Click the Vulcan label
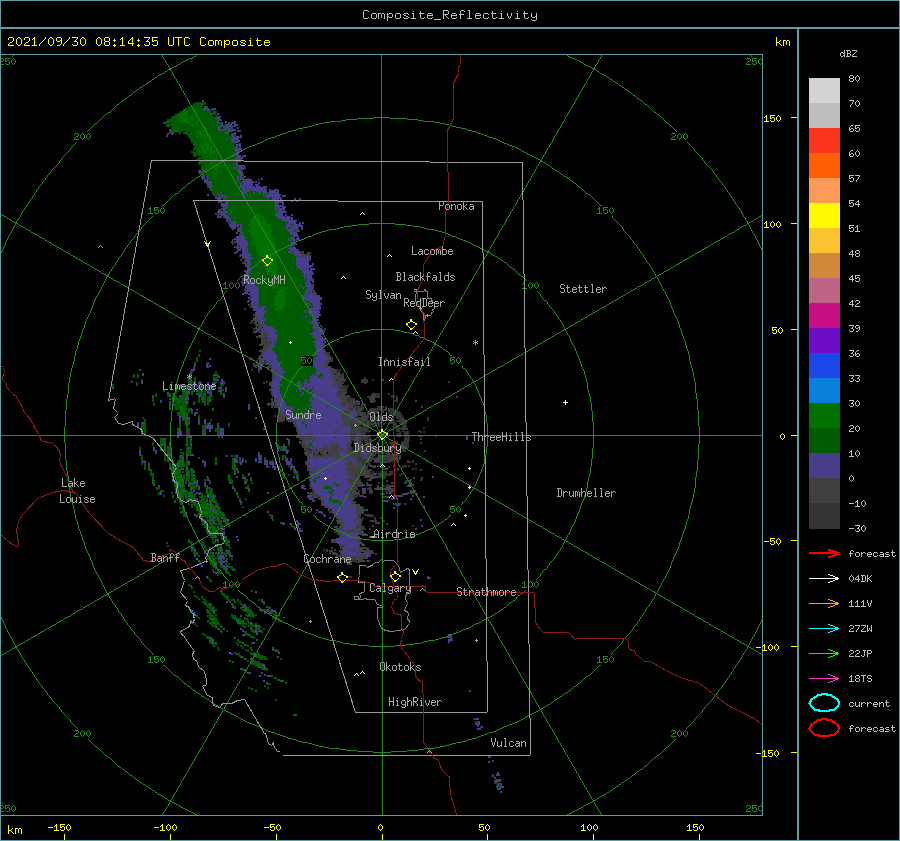 (508, 743)
